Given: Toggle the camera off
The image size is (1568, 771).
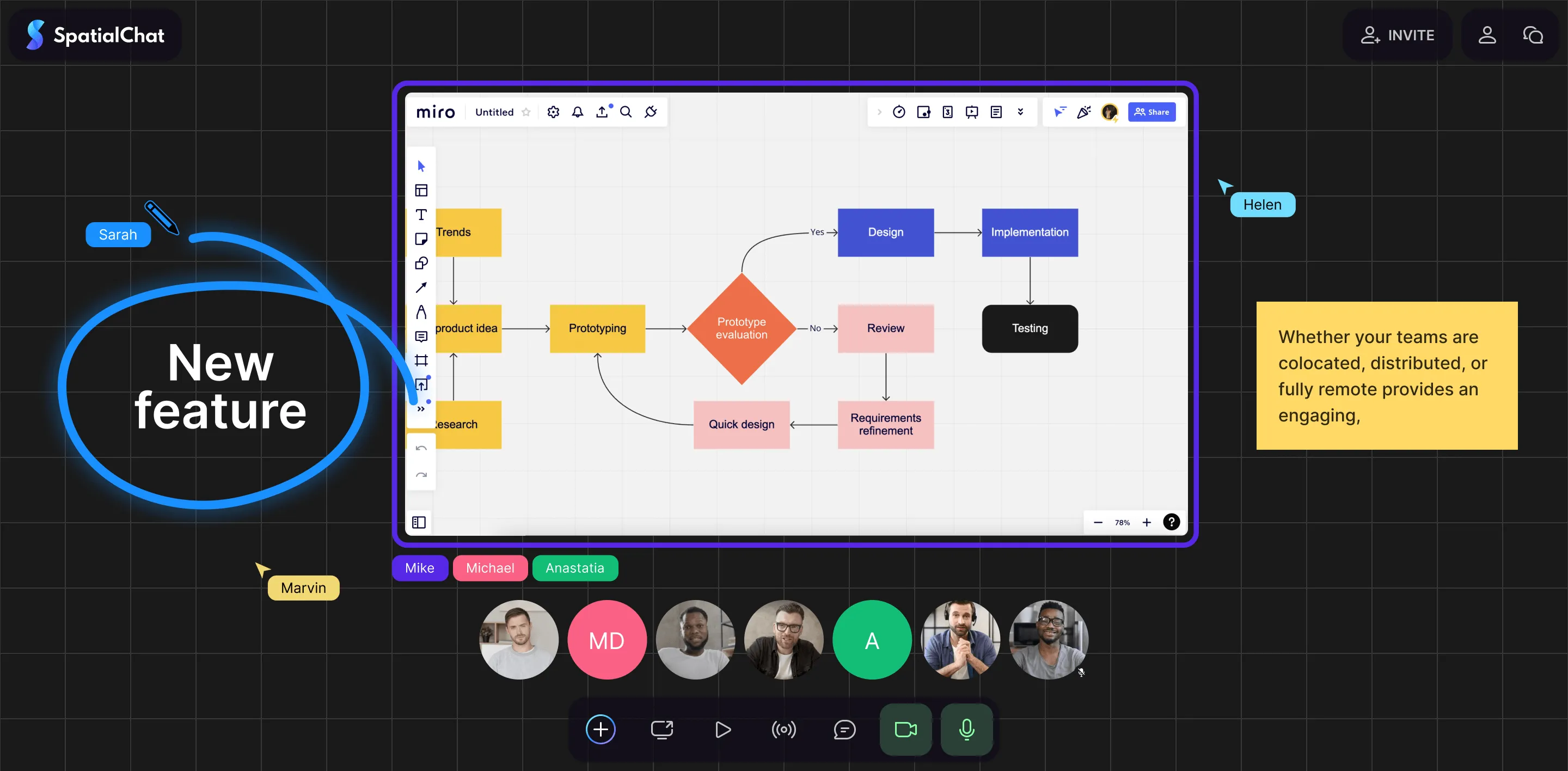Looking at the screenshot, I should click(905, 729).
